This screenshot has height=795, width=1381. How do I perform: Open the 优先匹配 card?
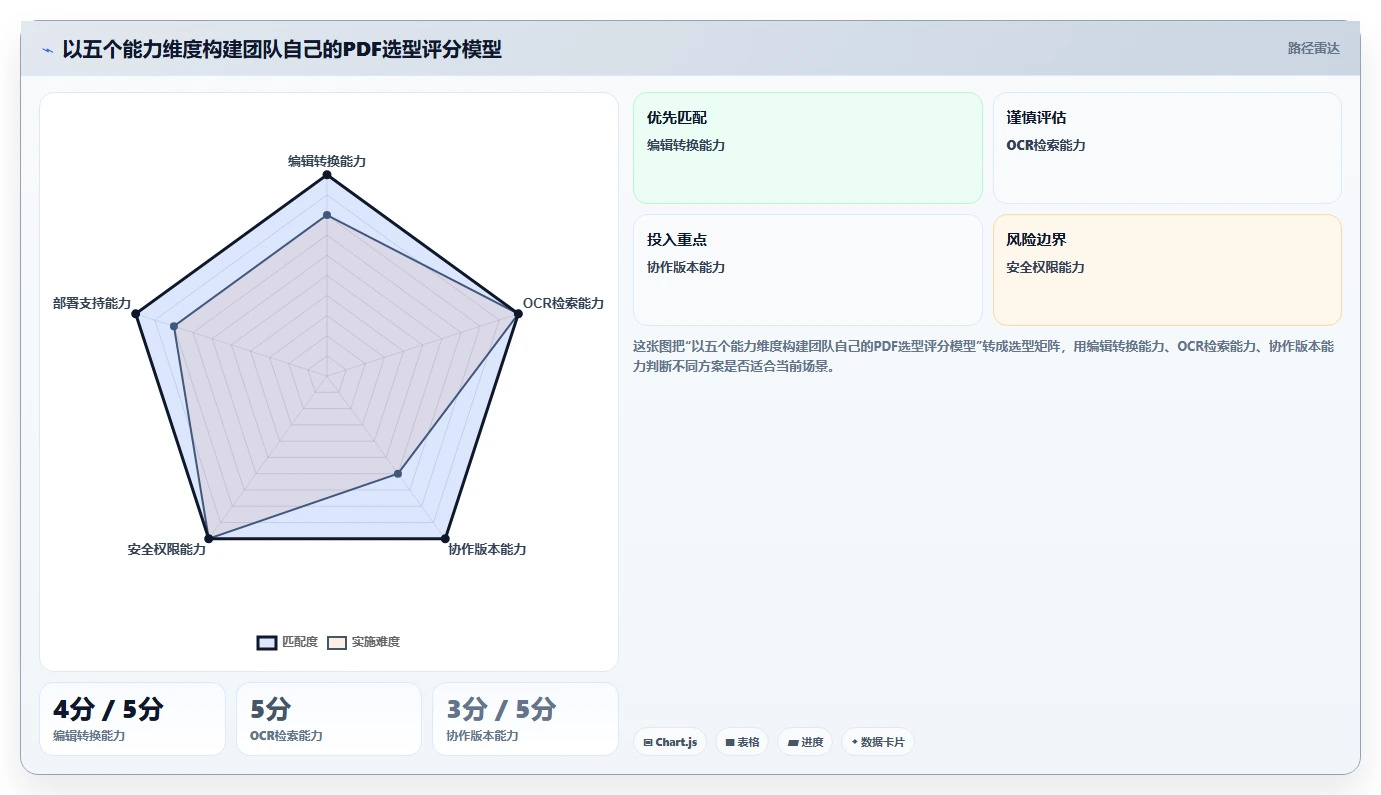tap(808, 148)
